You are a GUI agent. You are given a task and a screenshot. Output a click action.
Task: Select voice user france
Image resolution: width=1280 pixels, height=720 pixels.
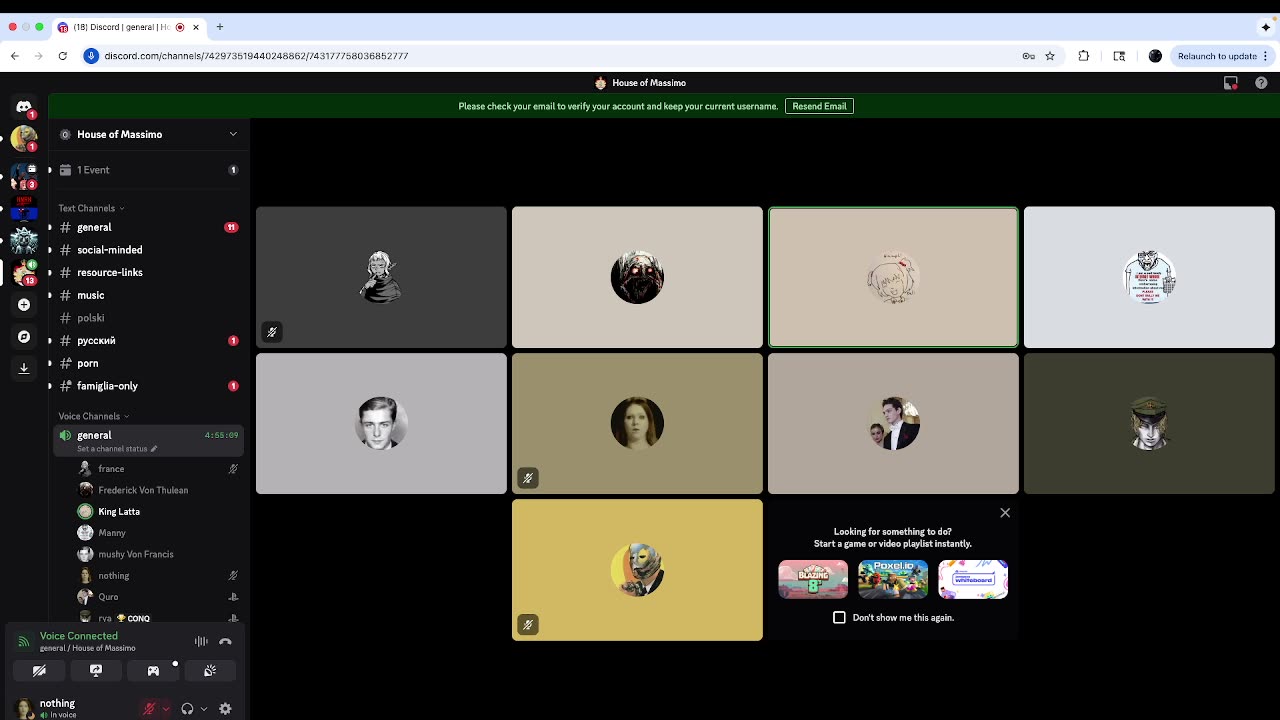pos(158,469)
